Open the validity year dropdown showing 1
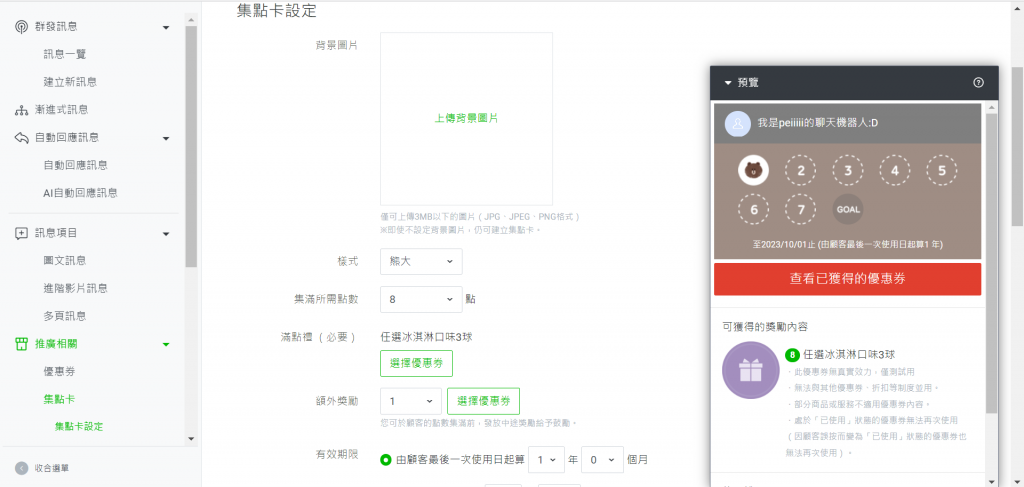Viewport: 1024px width, 487px height. pos(546,460)
